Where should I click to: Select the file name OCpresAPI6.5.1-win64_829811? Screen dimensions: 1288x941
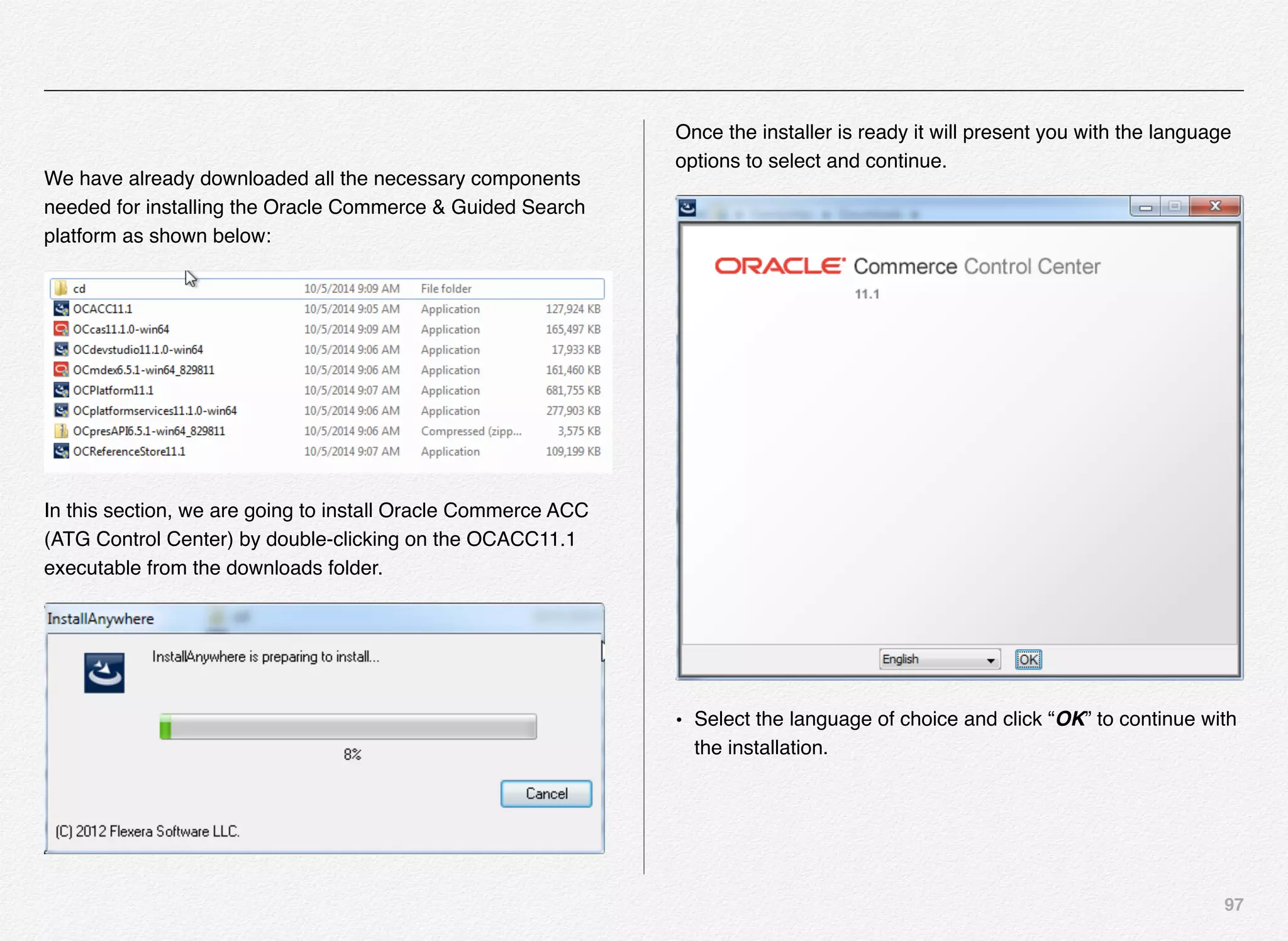coord(149,431)
